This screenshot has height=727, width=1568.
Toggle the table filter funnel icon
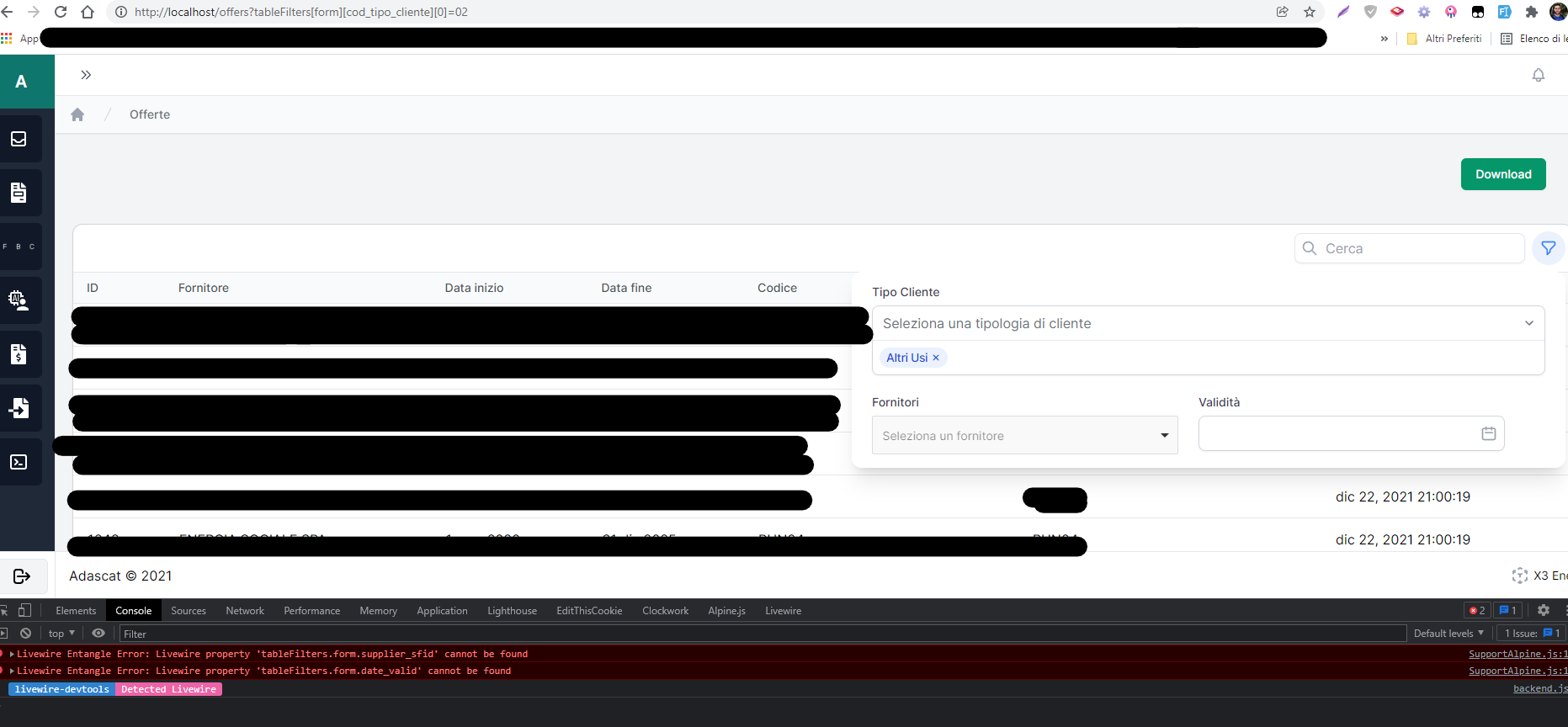tap(1548, 248)
